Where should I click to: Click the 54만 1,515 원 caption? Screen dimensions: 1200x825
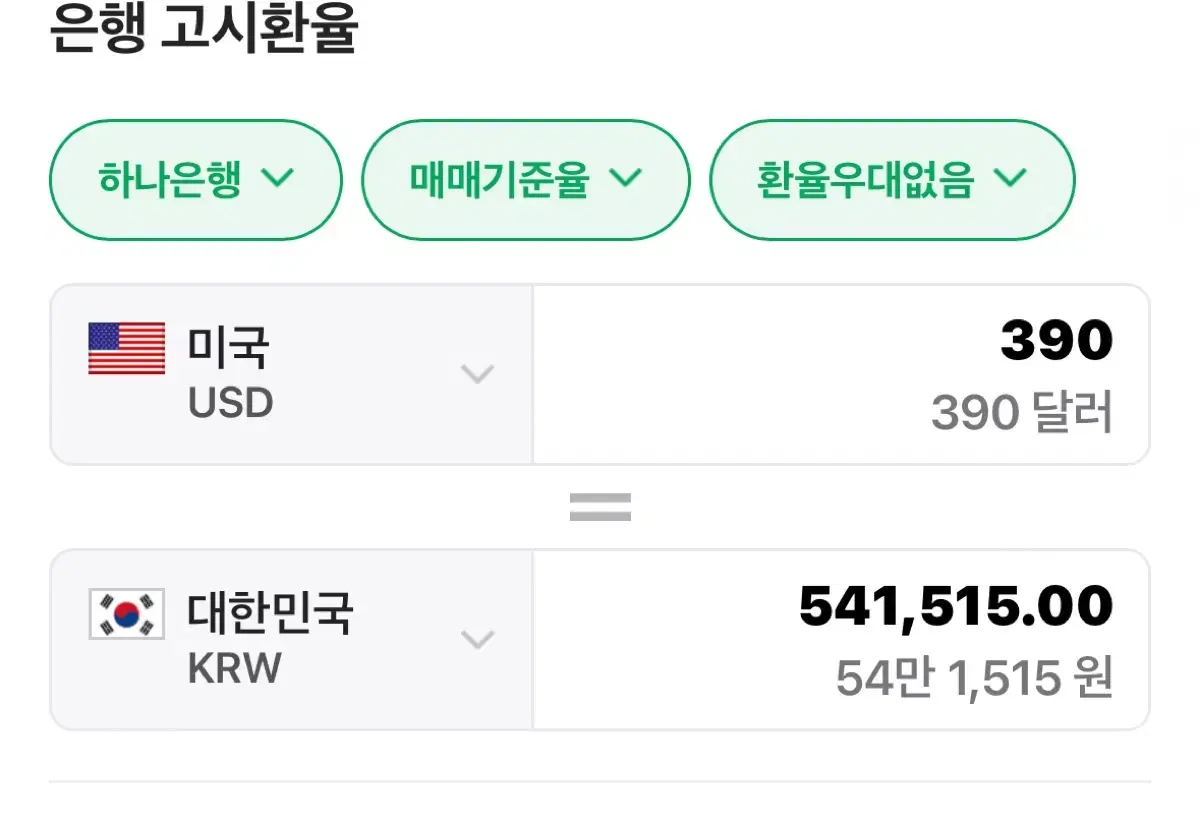974,679
